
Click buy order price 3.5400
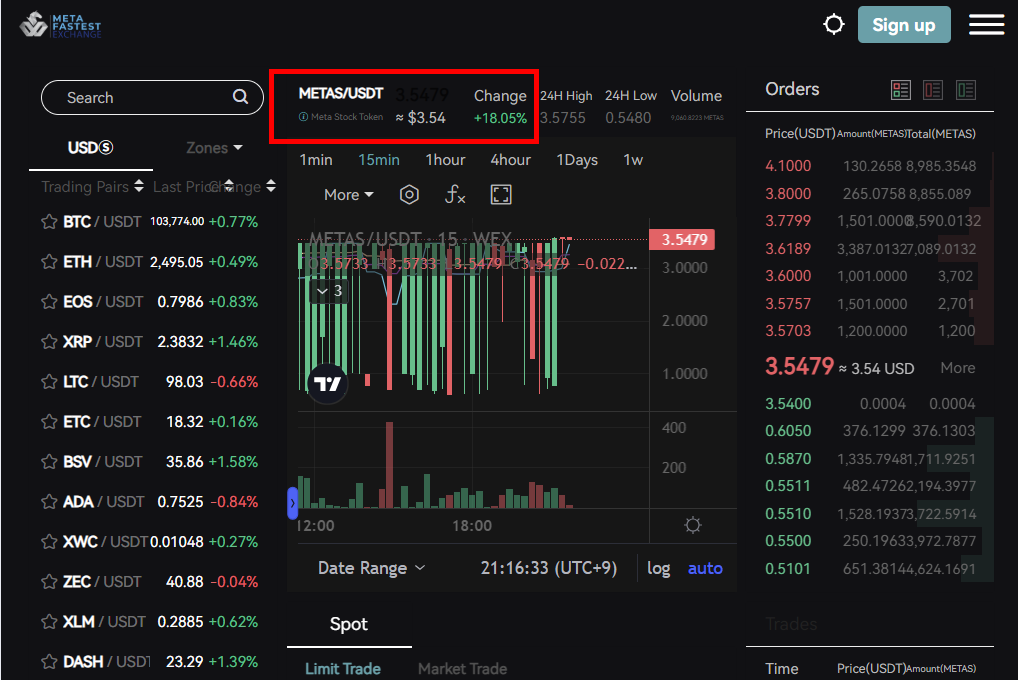pos(788,403)
